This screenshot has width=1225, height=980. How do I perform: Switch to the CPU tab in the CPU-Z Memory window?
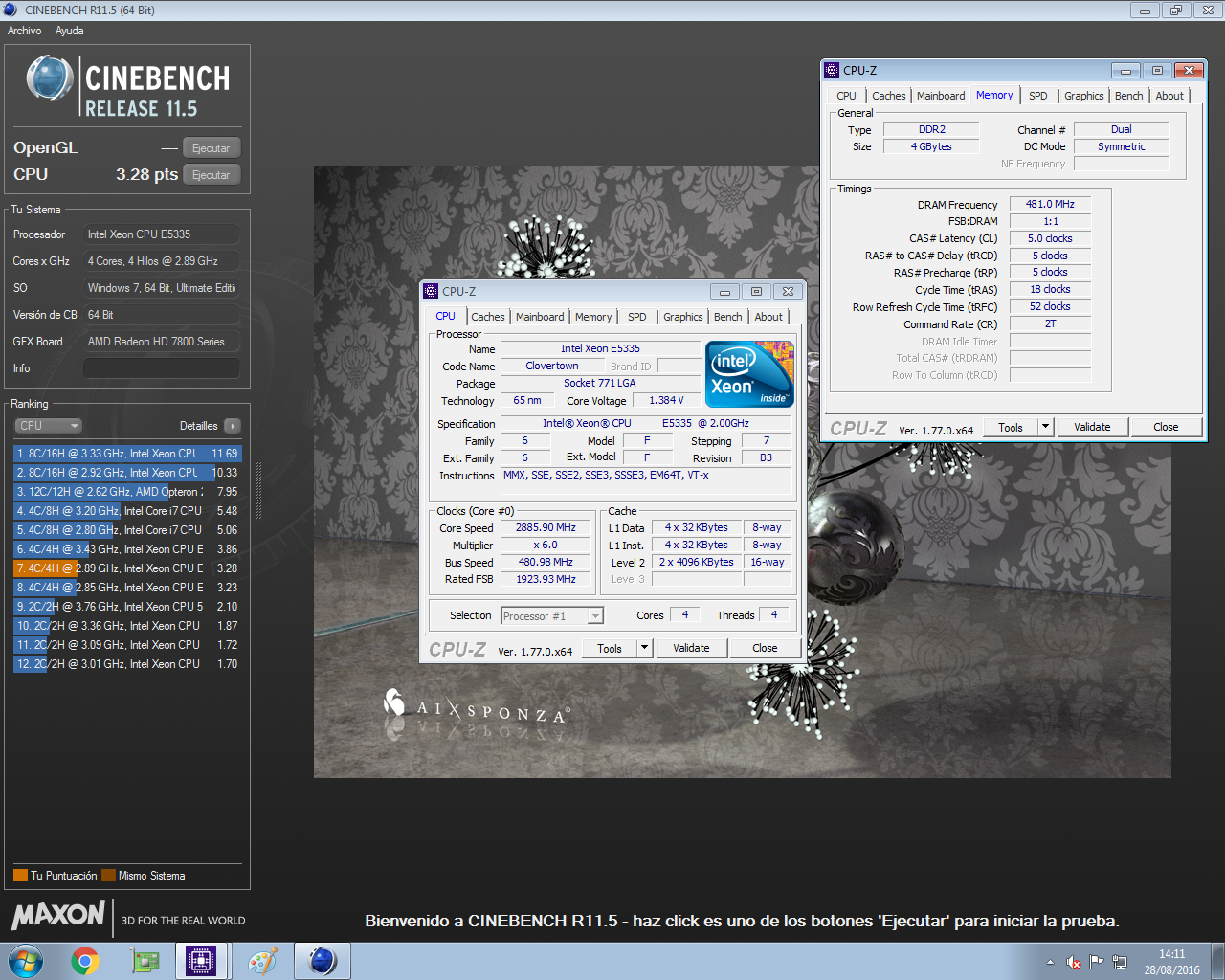pos(847,96)
